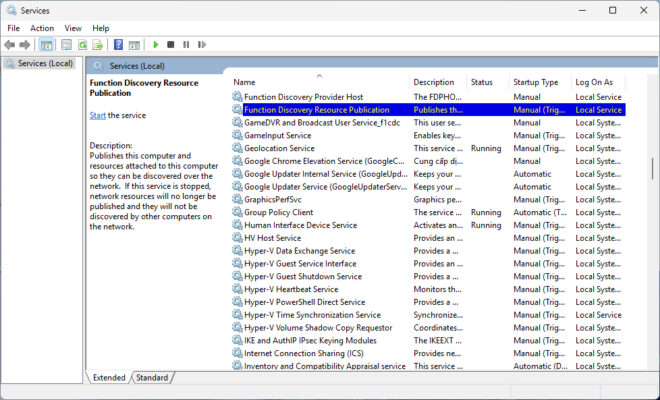660x400 pixels.
Task: Select the Geolocation Service row
Action: click(279, 148)
